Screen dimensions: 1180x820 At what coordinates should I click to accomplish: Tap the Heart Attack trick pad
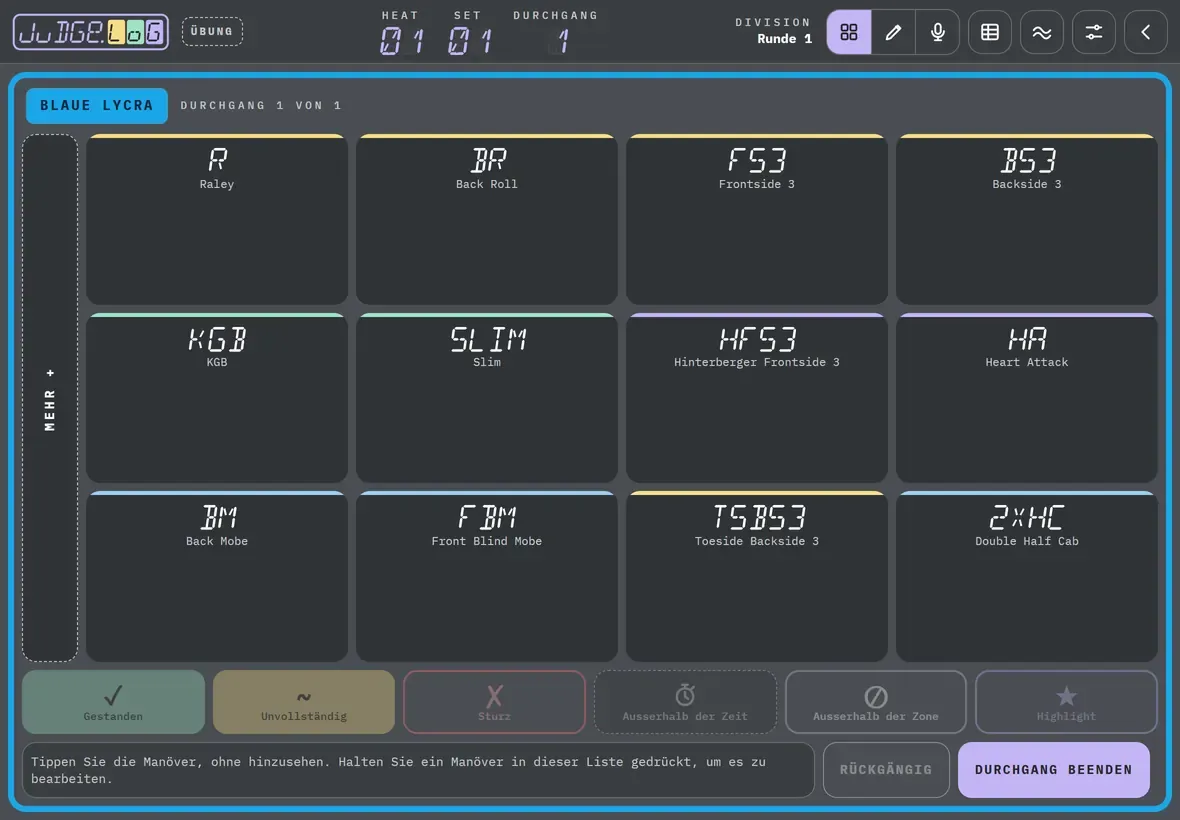[1026, 398]
